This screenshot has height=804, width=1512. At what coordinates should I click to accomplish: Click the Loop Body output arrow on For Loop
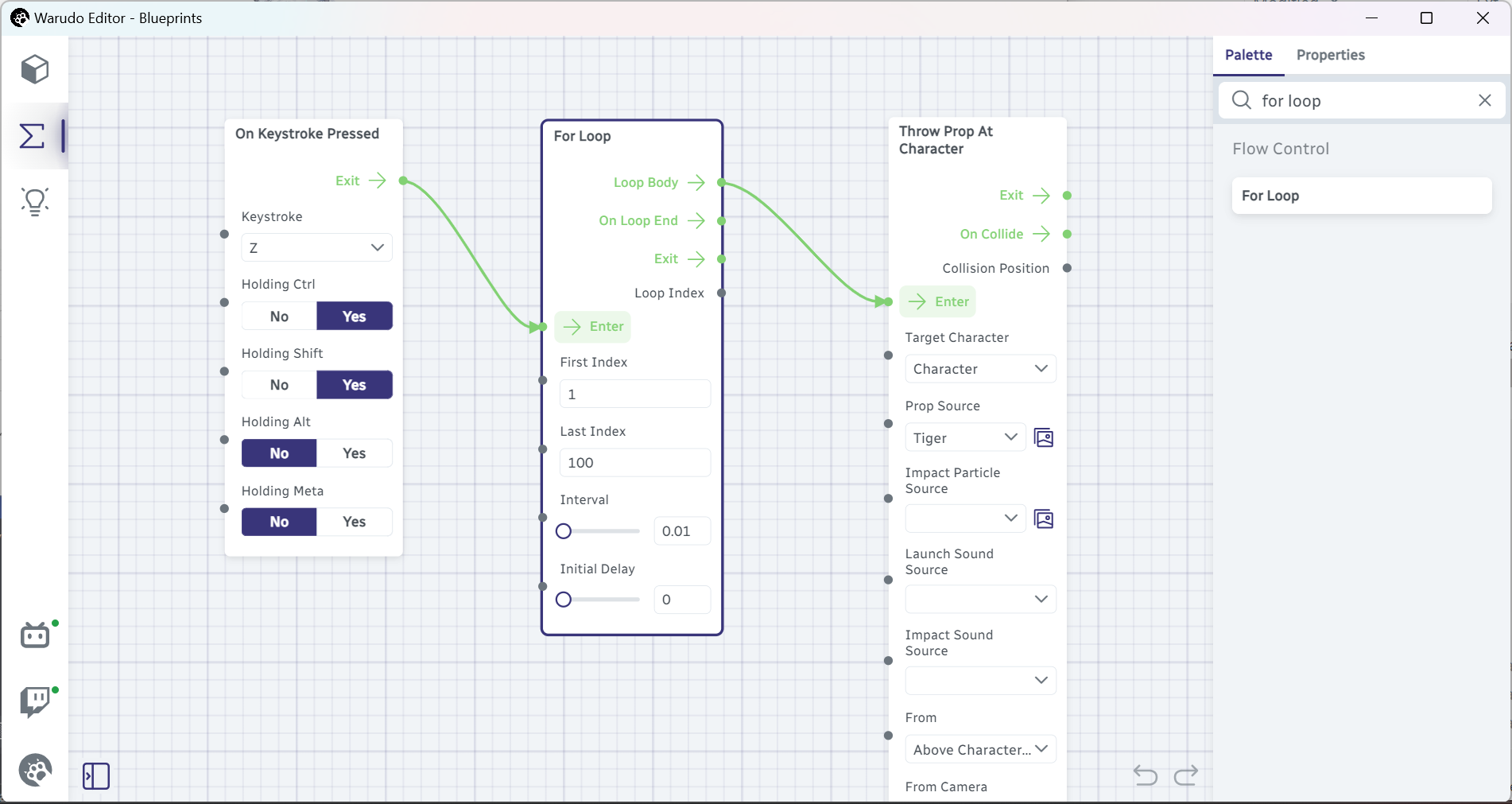point(696,182)
